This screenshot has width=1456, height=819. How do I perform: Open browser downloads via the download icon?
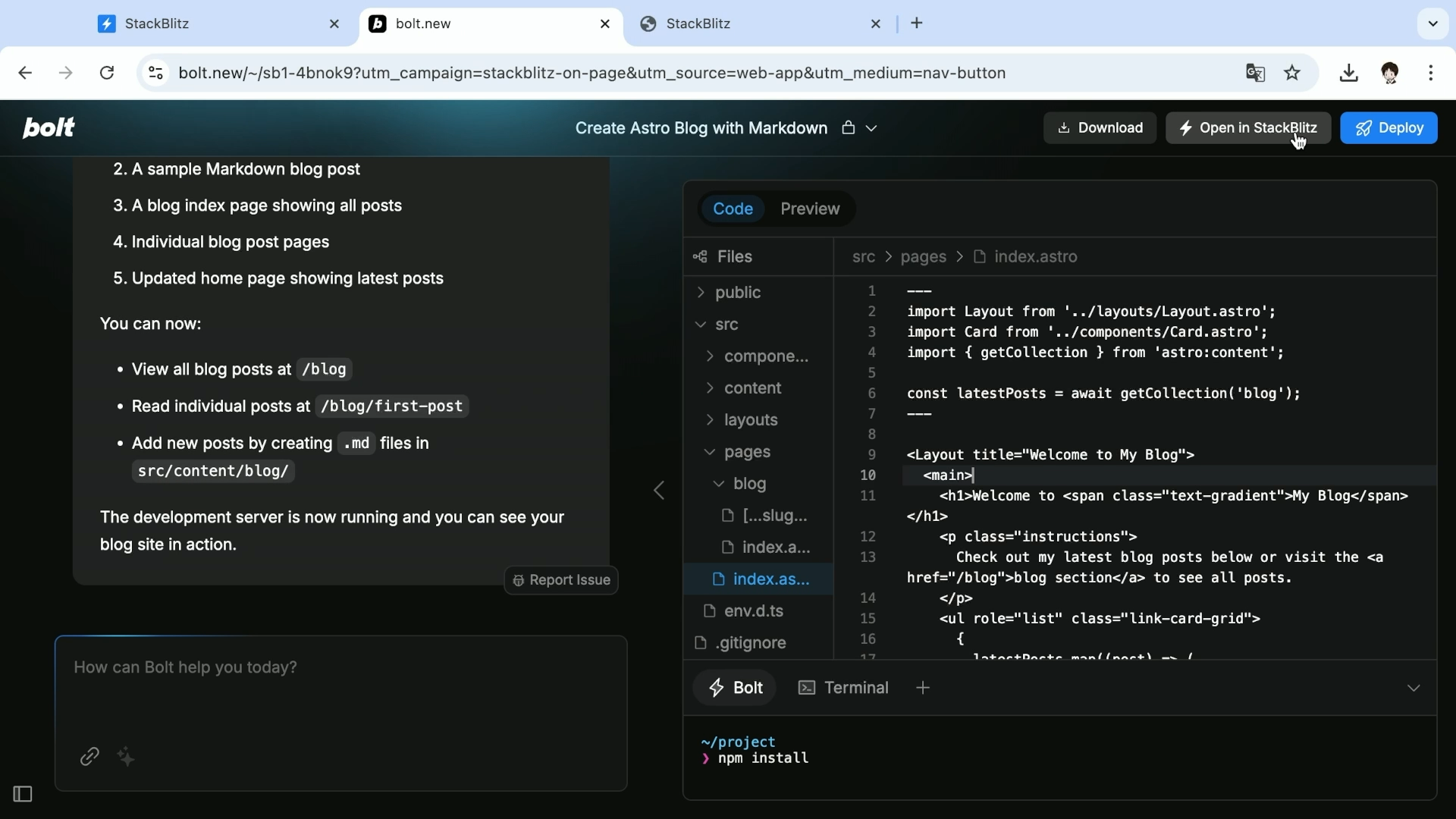click(1349, 73)
